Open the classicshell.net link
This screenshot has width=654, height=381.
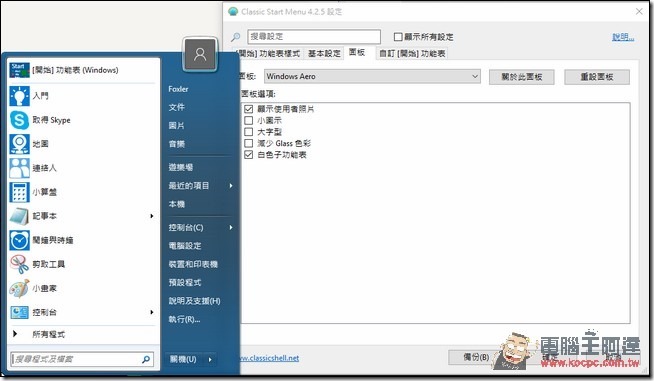270,358
